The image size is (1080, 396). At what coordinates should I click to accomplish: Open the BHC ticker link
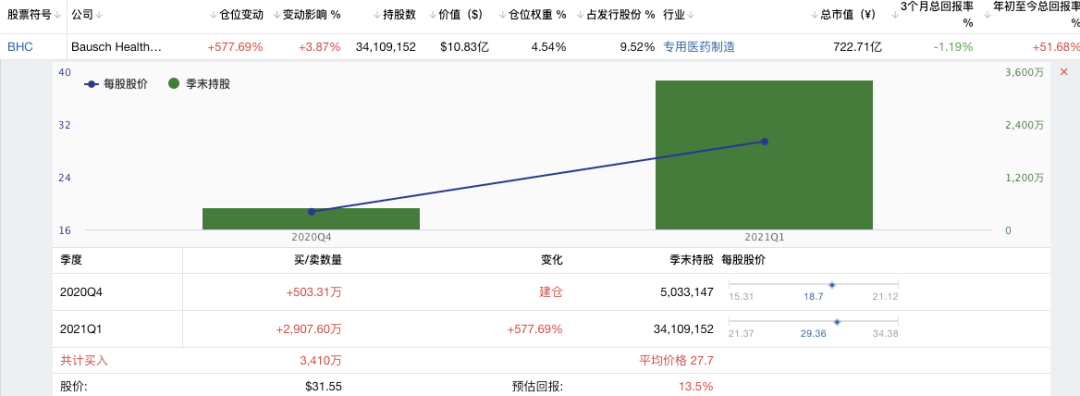[20, 48]
